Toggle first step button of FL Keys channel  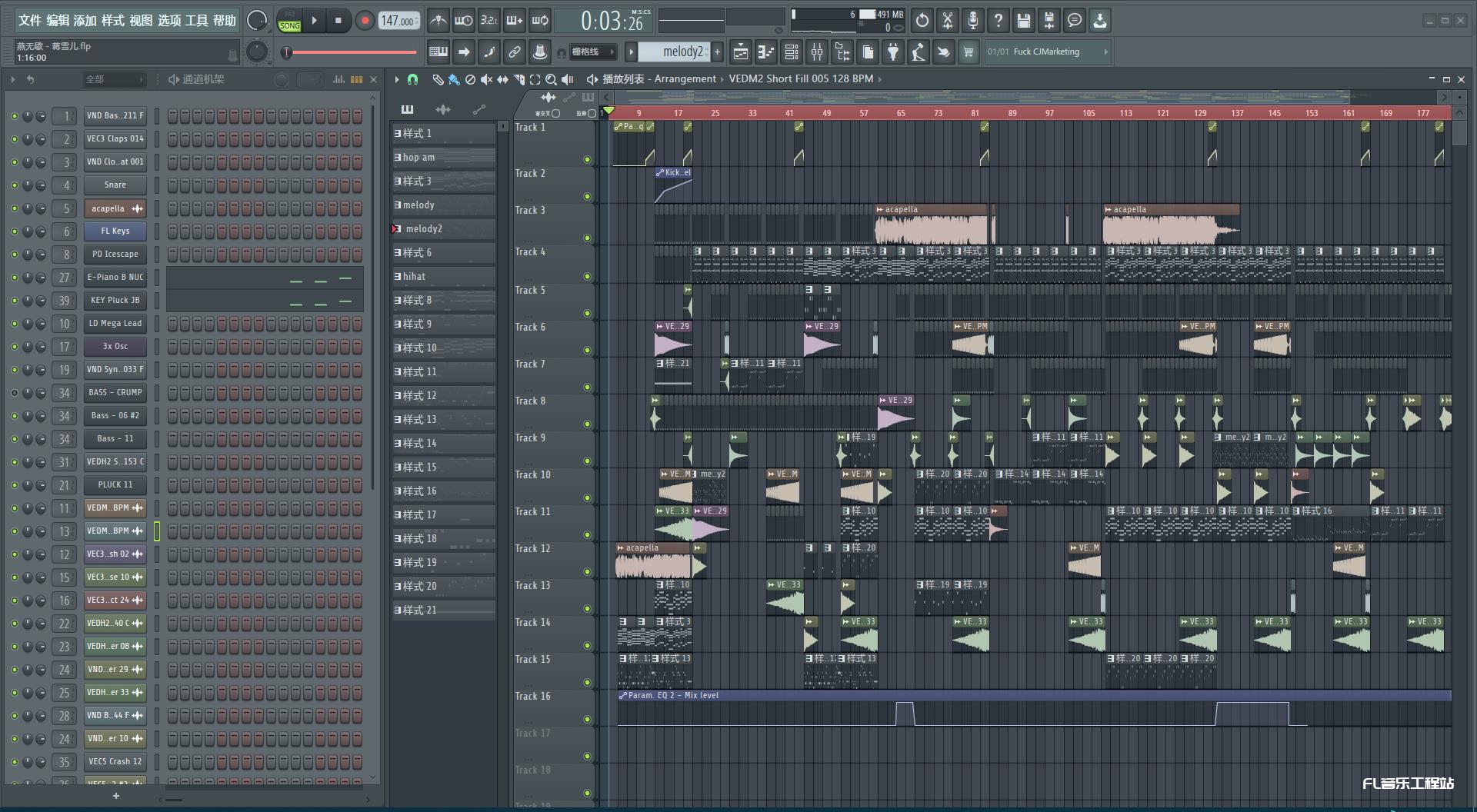click(x=172, y=231)
